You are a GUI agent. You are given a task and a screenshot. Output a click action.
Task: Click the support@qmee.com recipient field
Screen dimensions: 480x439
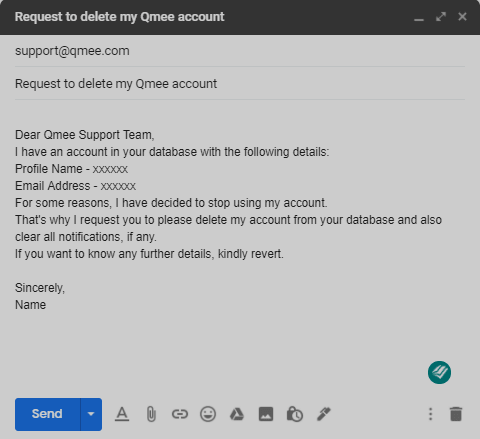click(240, 51)
